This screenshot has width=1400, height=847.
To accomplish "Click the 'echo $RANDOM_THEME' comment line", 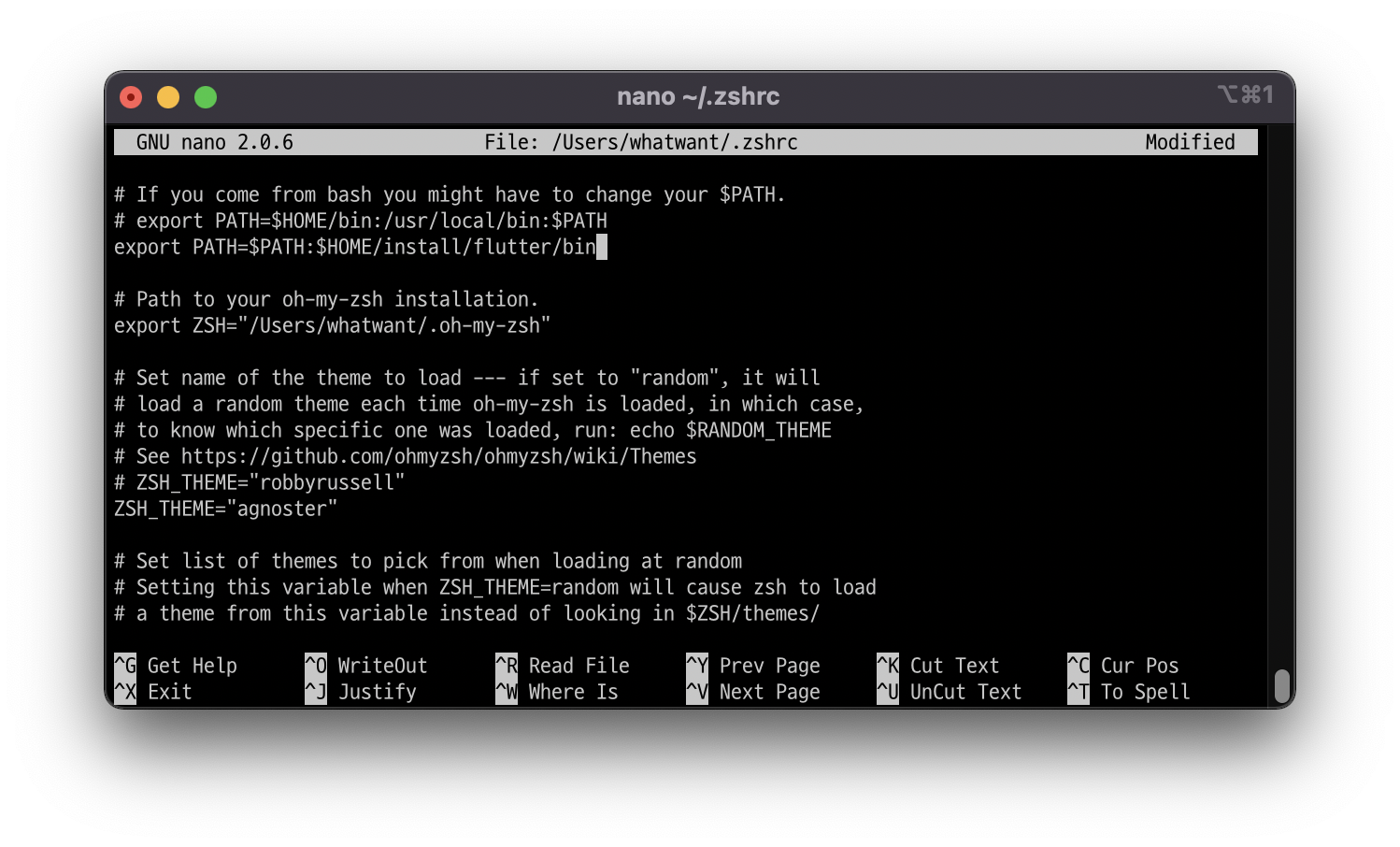I will pyautogui.click(x=473, y=430).
